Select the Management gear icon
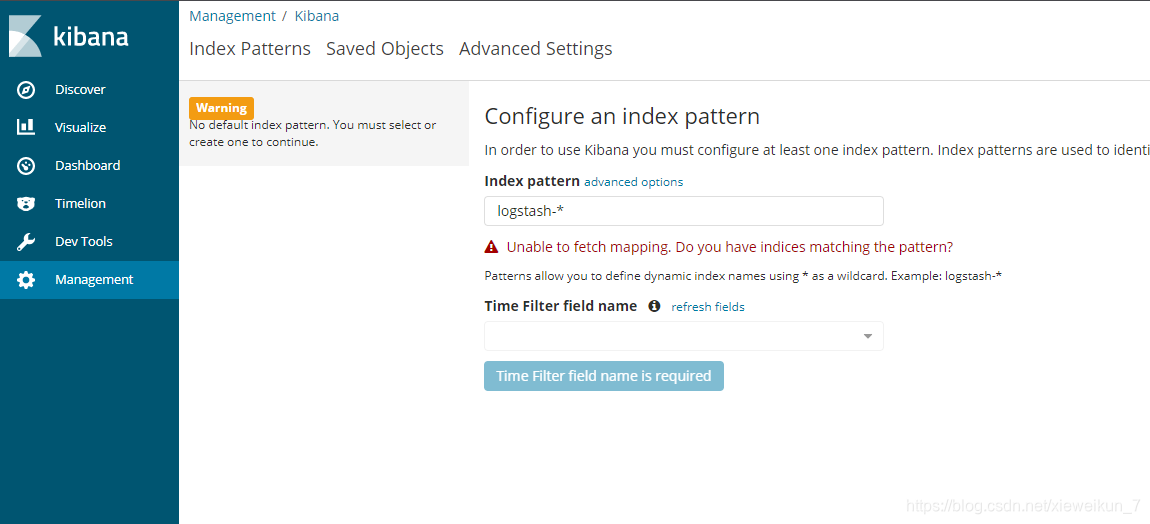The width and height of the screenshot is (1150, 524). 26,280
